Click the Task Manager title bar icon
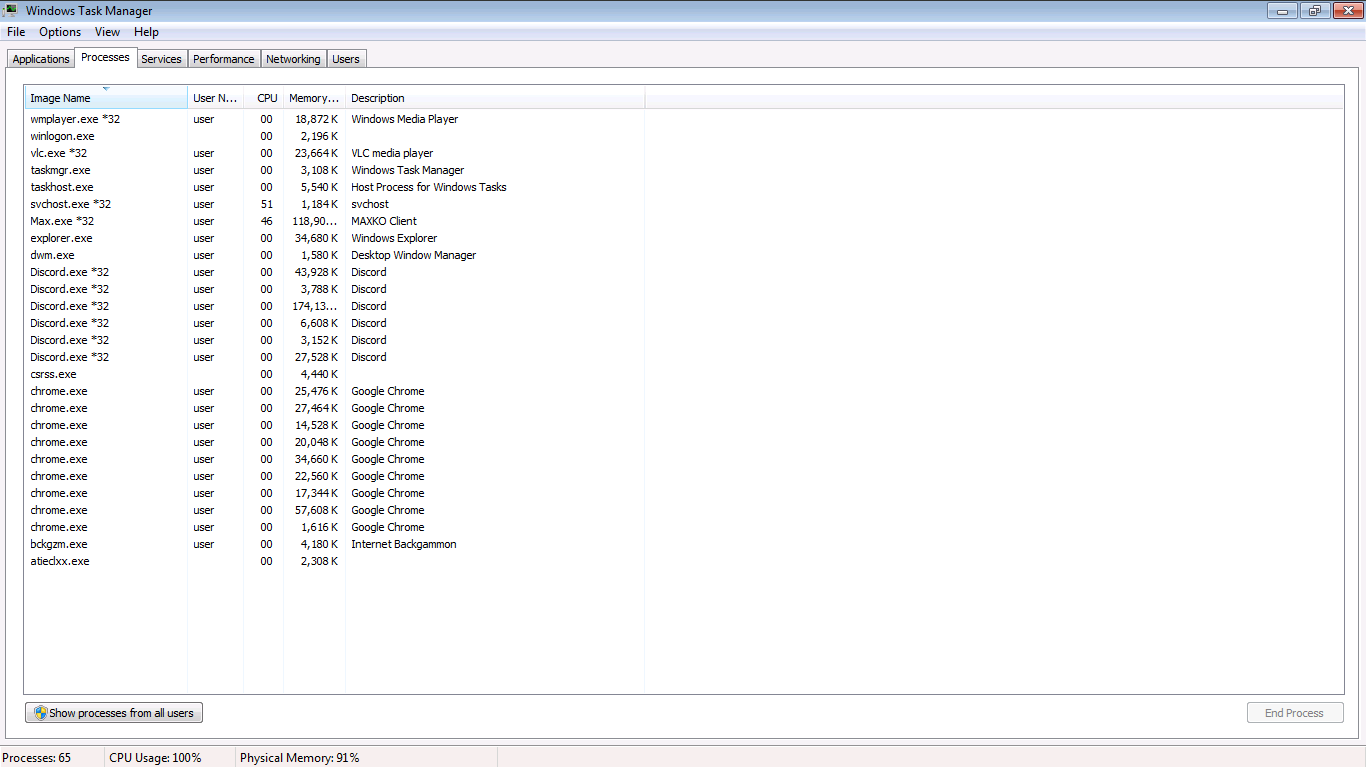The height and width of the screenshot is (768, 1366). click(x=10, y=11)
